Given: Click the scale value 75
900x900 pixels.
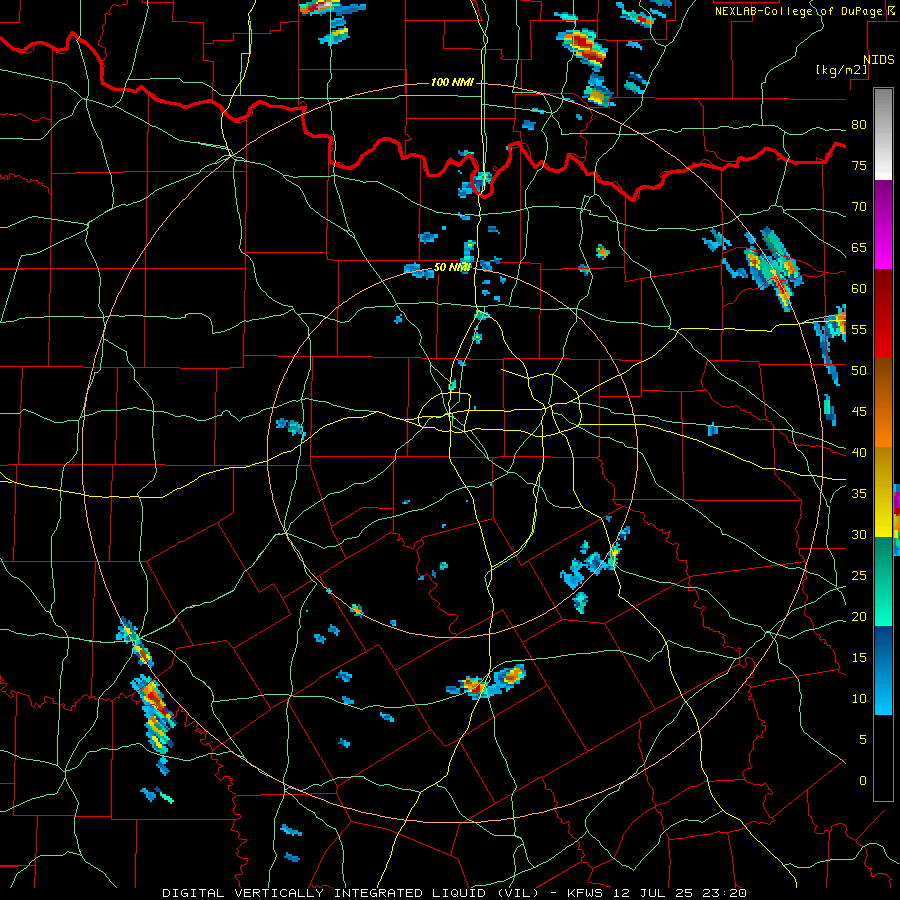Looking at the screenshot, I should (x=859, y=165).
